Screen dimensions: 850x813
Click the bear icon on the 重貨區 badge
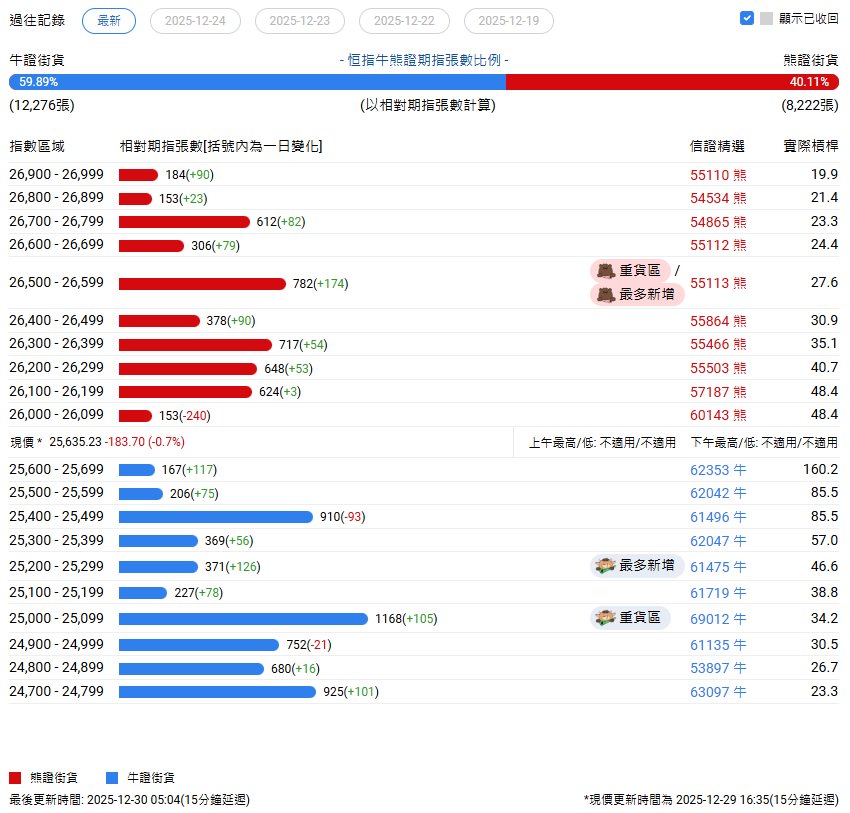click(x=606, y=270)
